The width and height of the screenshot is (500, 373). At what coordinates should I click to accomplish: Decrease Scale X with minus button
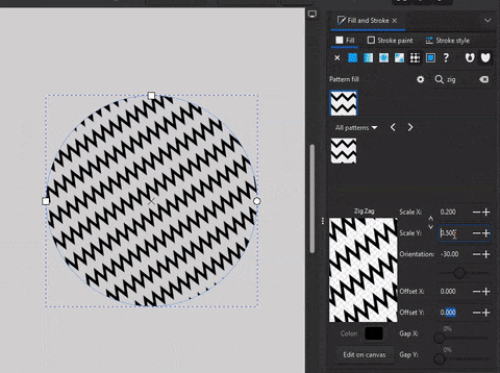click(x=477, y=212)
